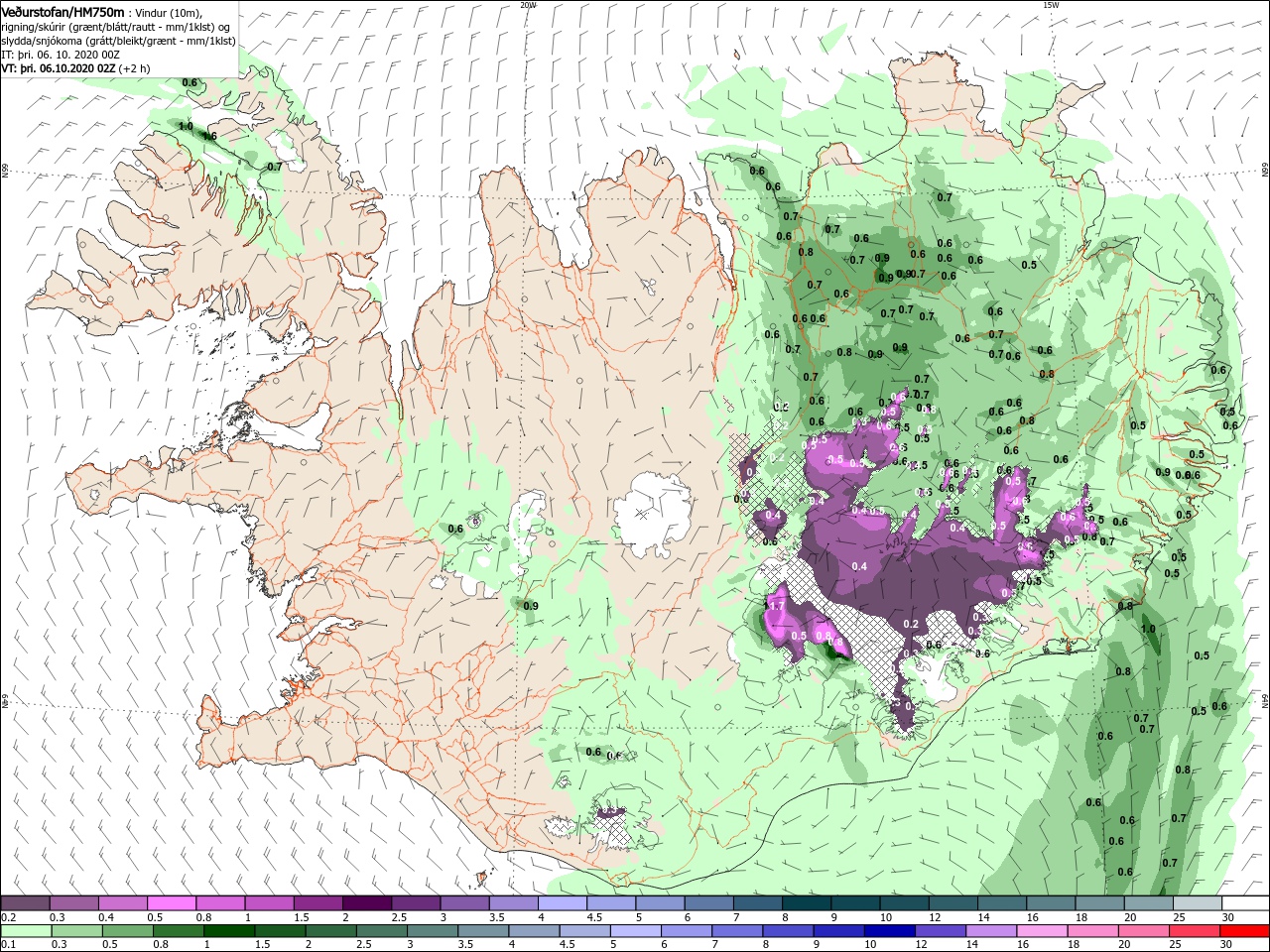Pick the red swatch between 25 and 30

click(x=1192, y=931)
